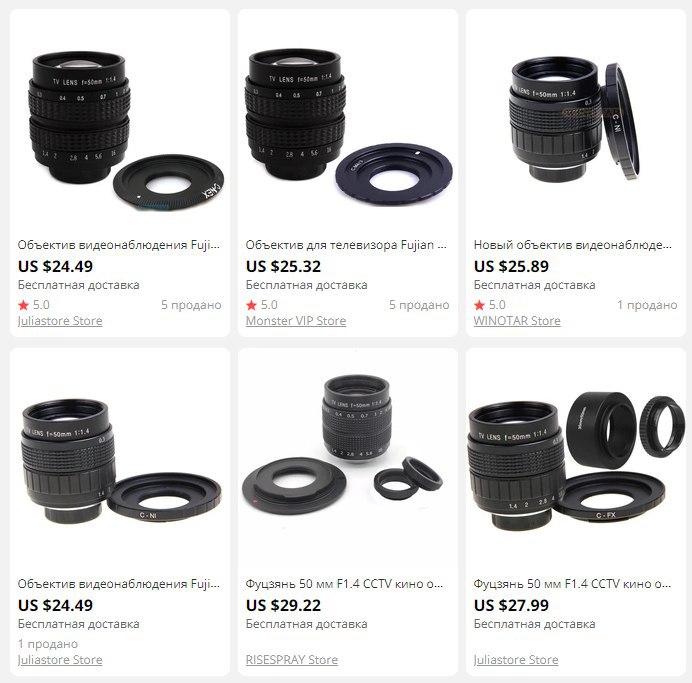This screenshot has height=683, width=692.
Task: Visit the Monster VIP Store link
Action: (296, 321)
